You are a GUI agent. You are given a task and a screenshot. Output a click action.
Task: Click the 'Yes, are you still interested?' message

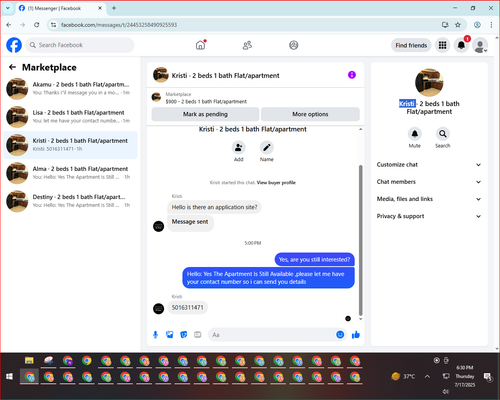pyautogui.click(x=314, y=260)
